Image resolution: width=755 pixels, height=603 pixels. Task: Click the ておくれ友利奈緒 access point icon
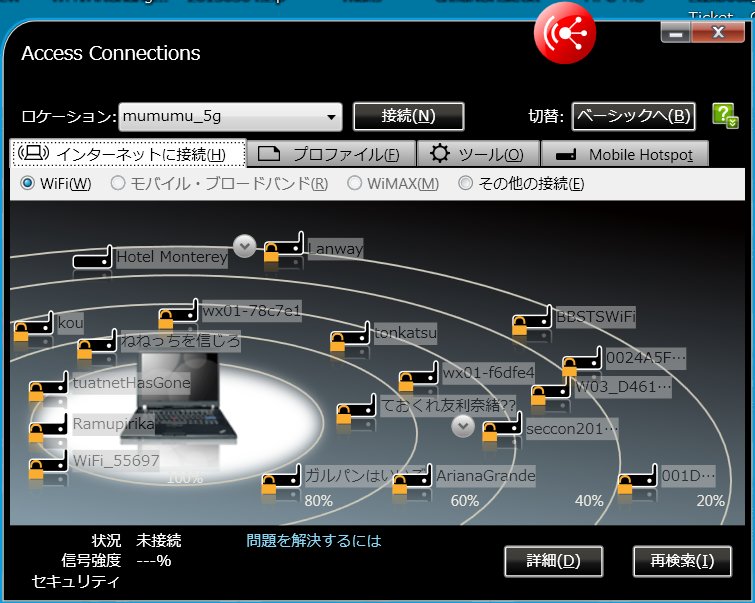[x=356, y=409]
